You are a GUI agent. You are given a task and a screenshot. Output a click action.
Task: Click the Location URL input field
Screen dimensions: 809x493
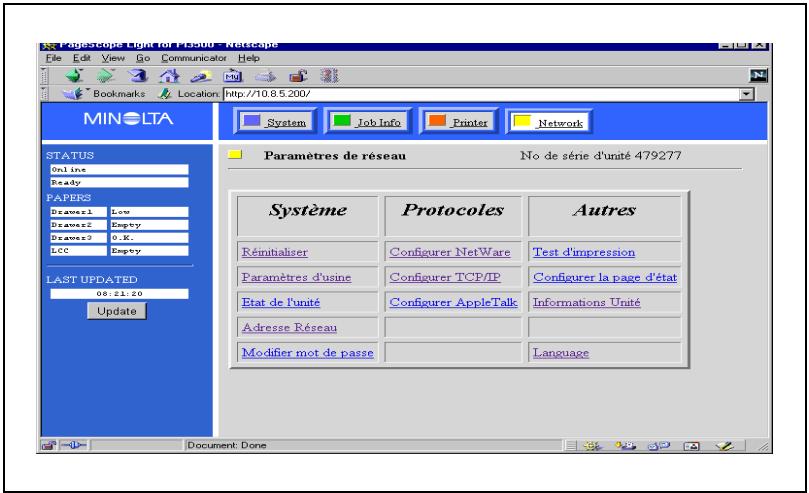pos(481,94)
